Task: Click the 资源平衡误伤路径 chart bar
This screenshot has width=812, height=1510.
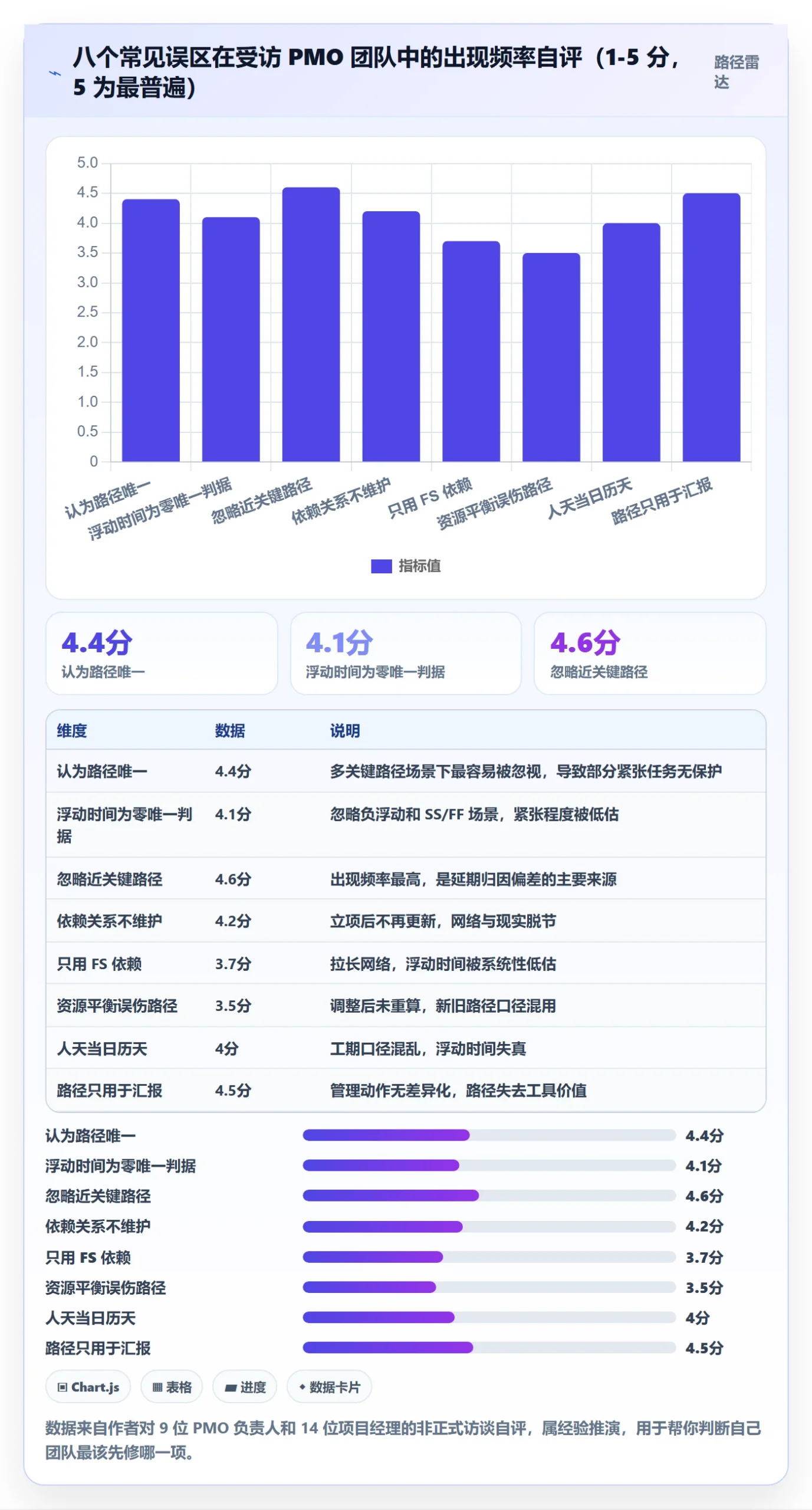Action: (551, 357)
